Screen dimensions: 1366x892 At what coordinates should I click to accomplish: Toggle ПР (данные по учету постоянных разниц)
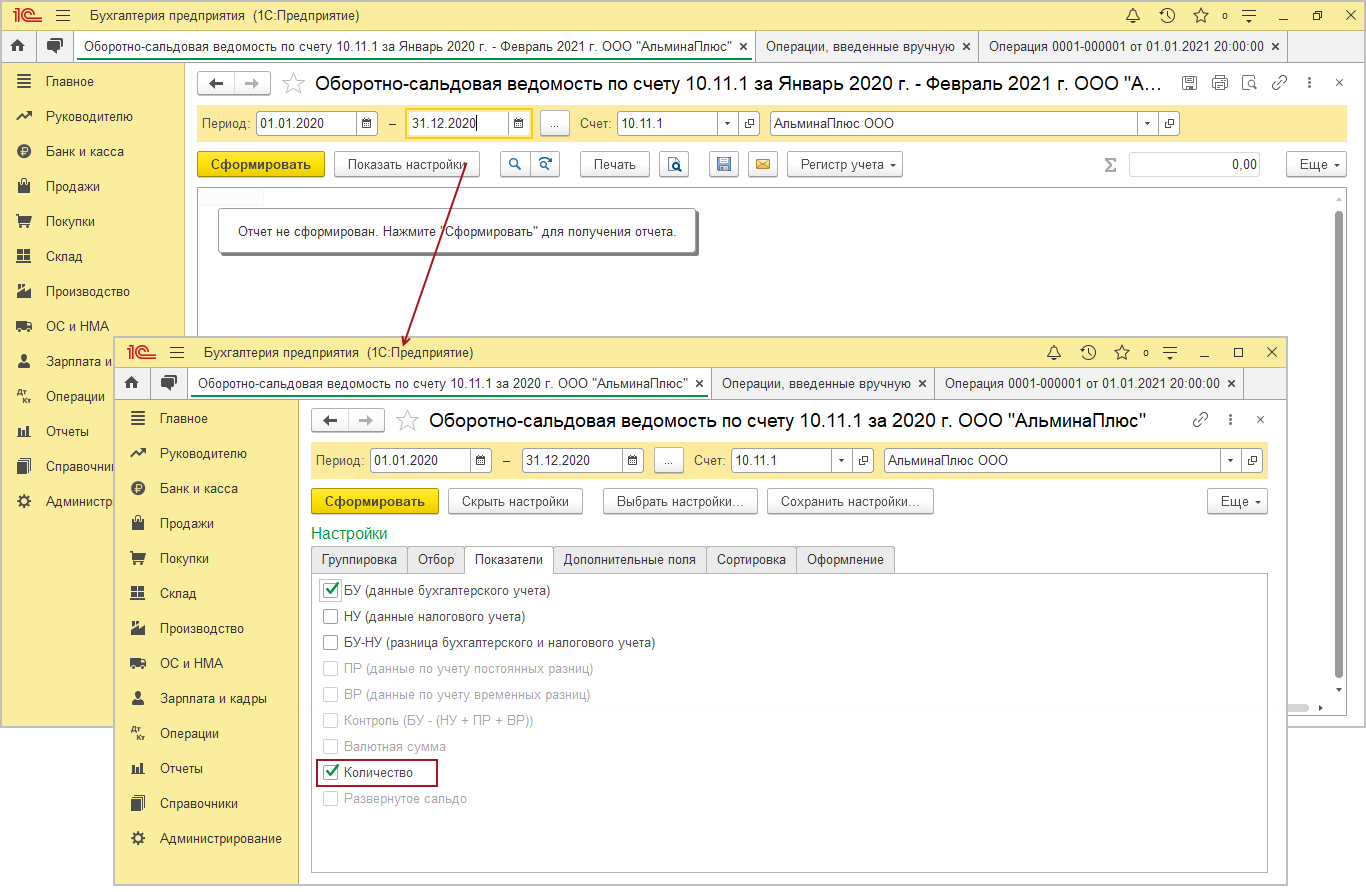(x=331, y=668)
